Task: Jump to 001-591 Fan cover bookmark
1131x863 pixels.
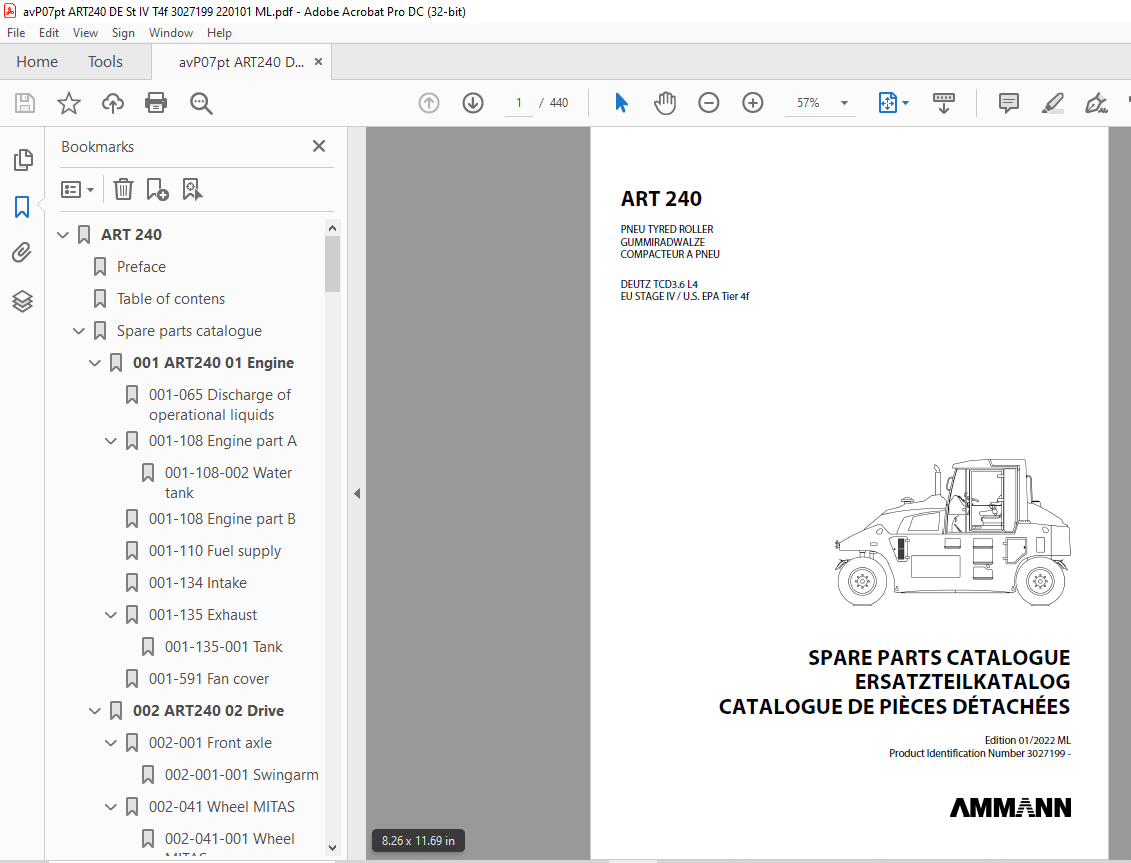Action: coord(208,679)
